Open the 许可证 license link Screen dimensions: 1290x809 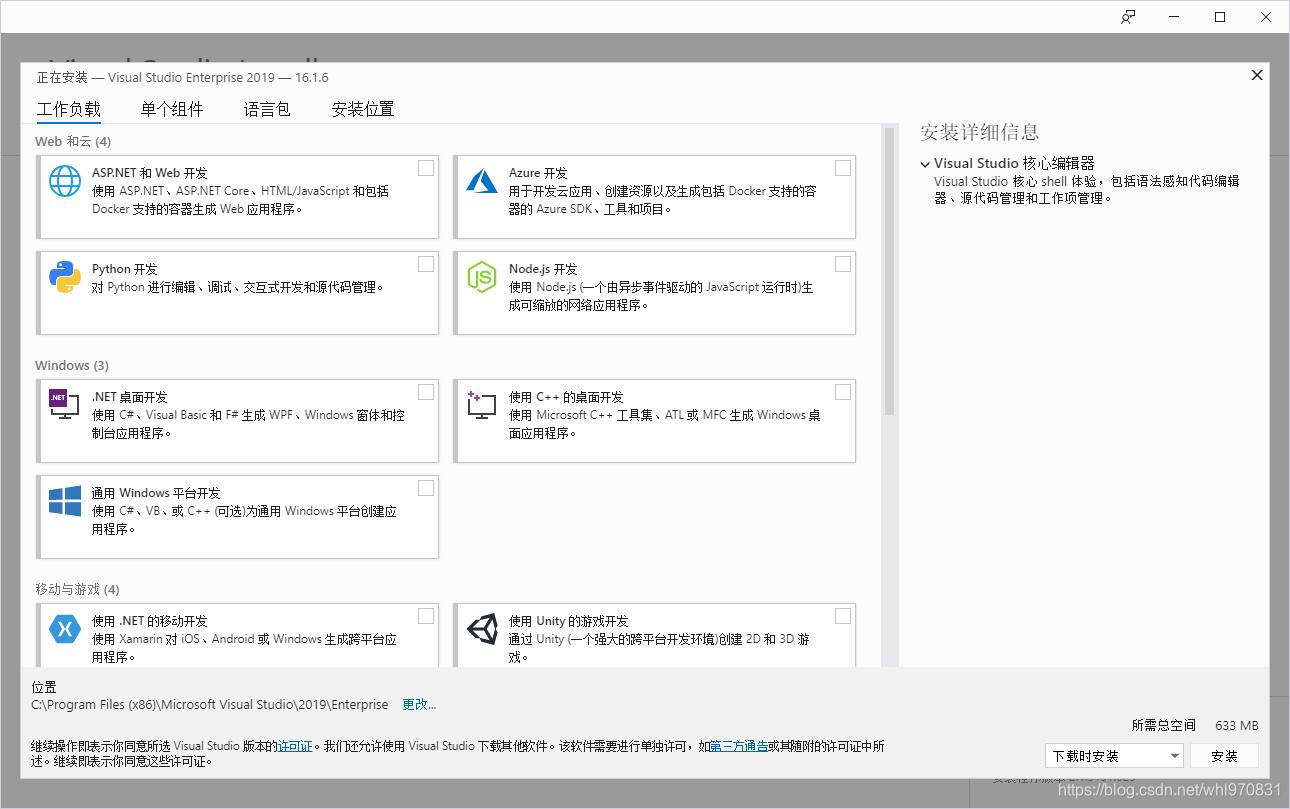[x=295, y=746]
